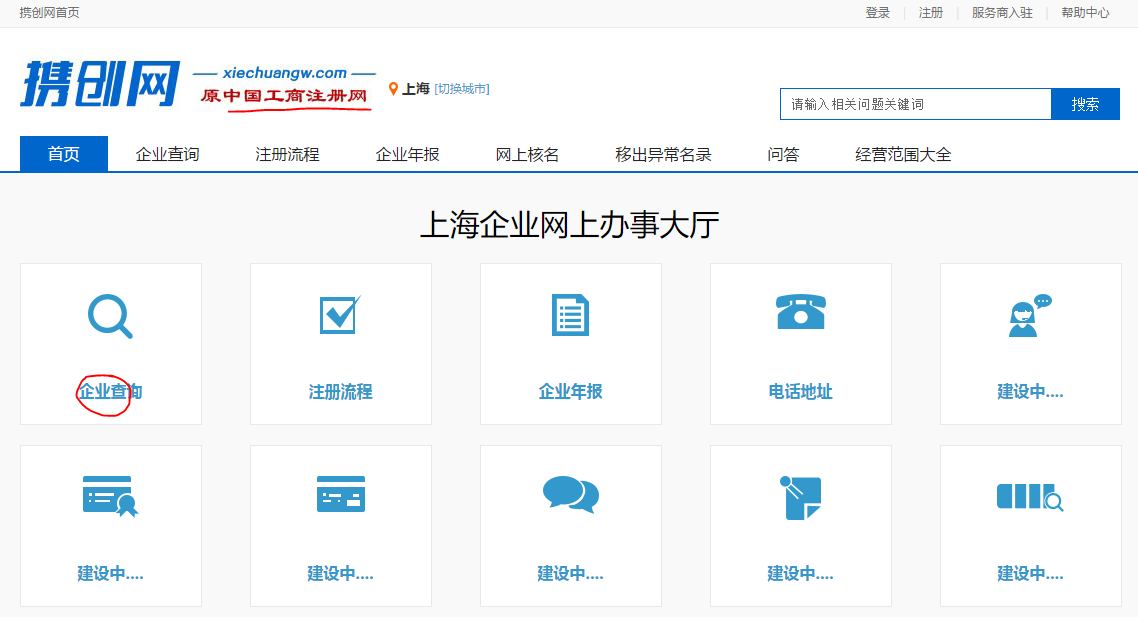
Task: Open the 注册流程 card label
Action: click(340, 392)
